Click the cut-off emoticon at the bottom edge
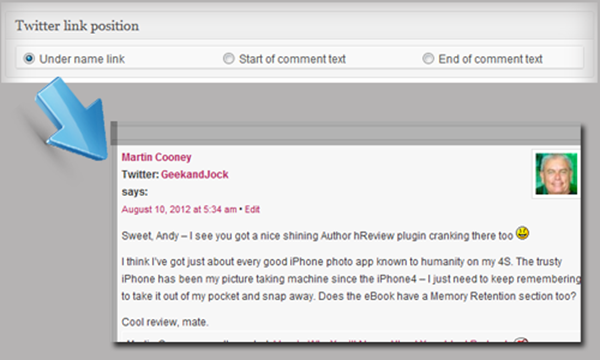This screenshot has width=600, height=360. (x=521, y=340)
